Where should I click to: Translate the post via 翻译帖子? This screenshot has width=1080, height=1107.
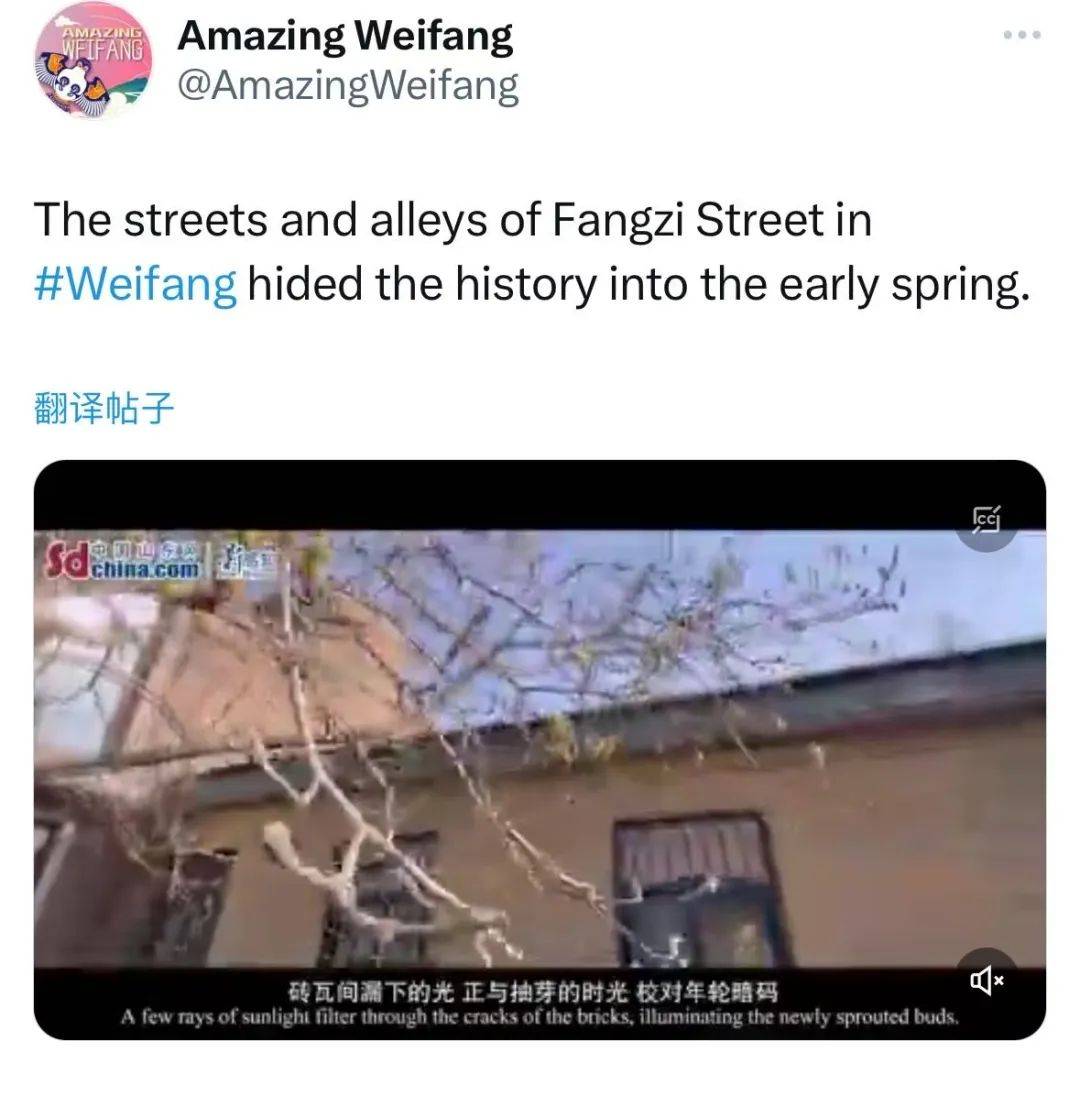(104, 408)
